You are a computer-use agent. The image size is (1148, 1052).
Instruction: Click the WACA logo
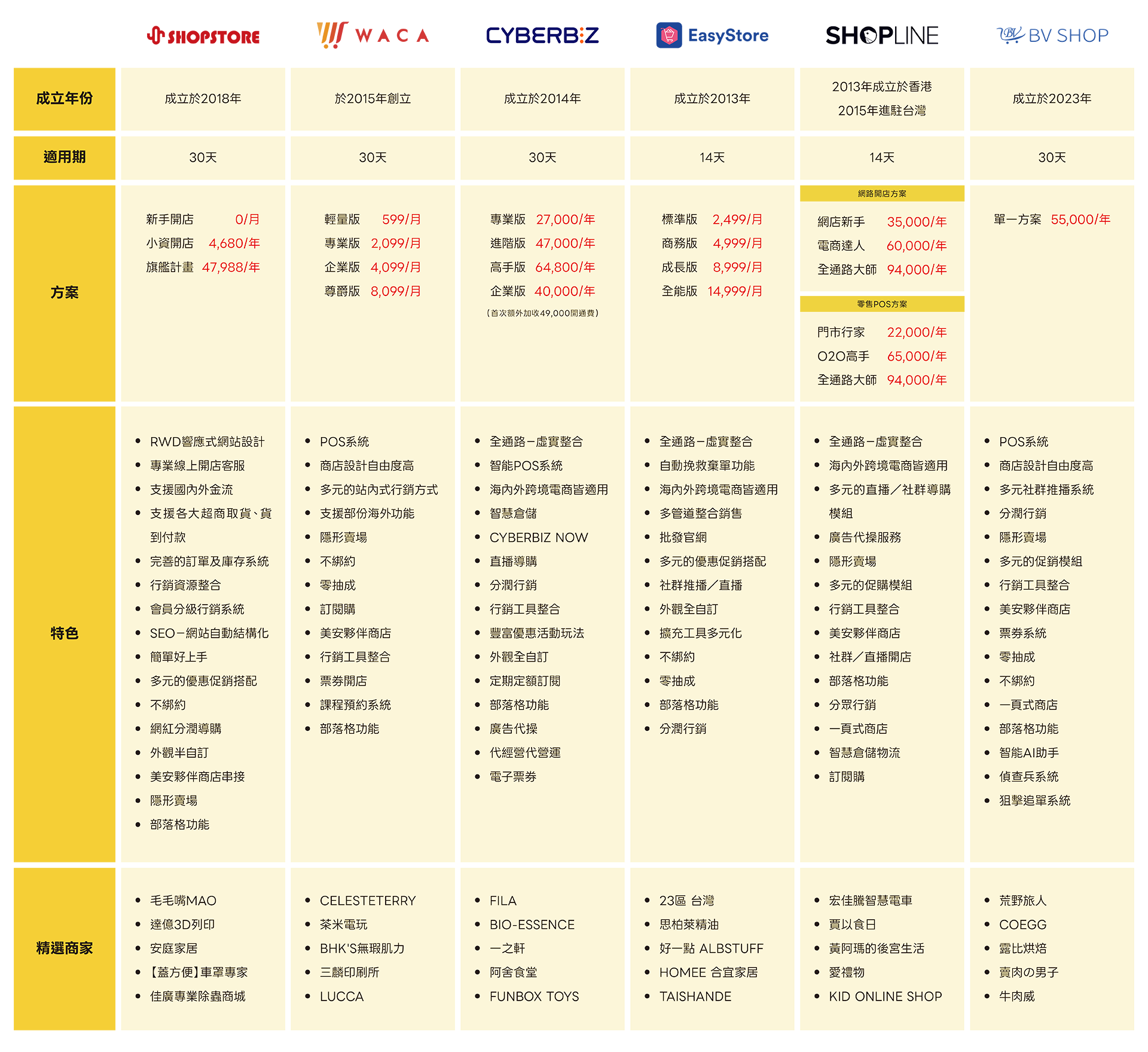pos(373,35)
